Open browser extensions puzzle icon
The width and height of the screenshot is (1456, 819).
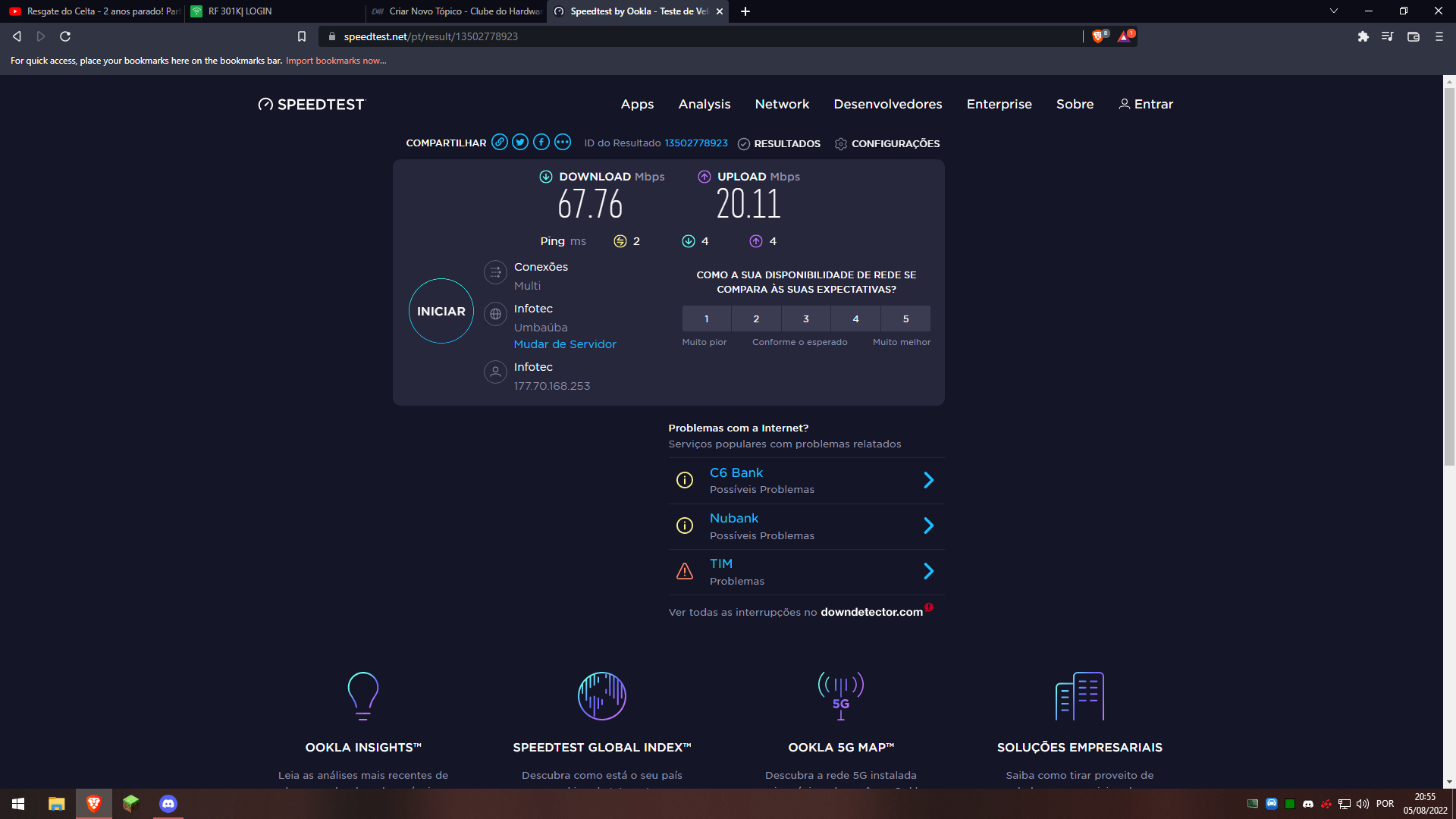coord(1363,36)
